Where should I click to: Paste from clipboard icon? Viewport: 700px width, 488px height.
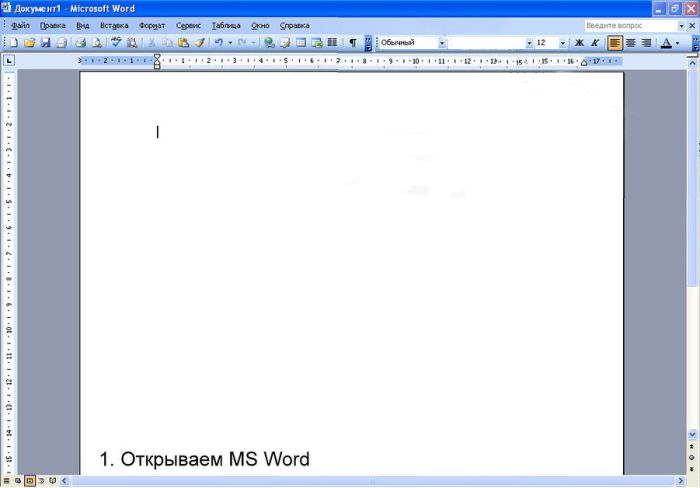pos(183,43)
